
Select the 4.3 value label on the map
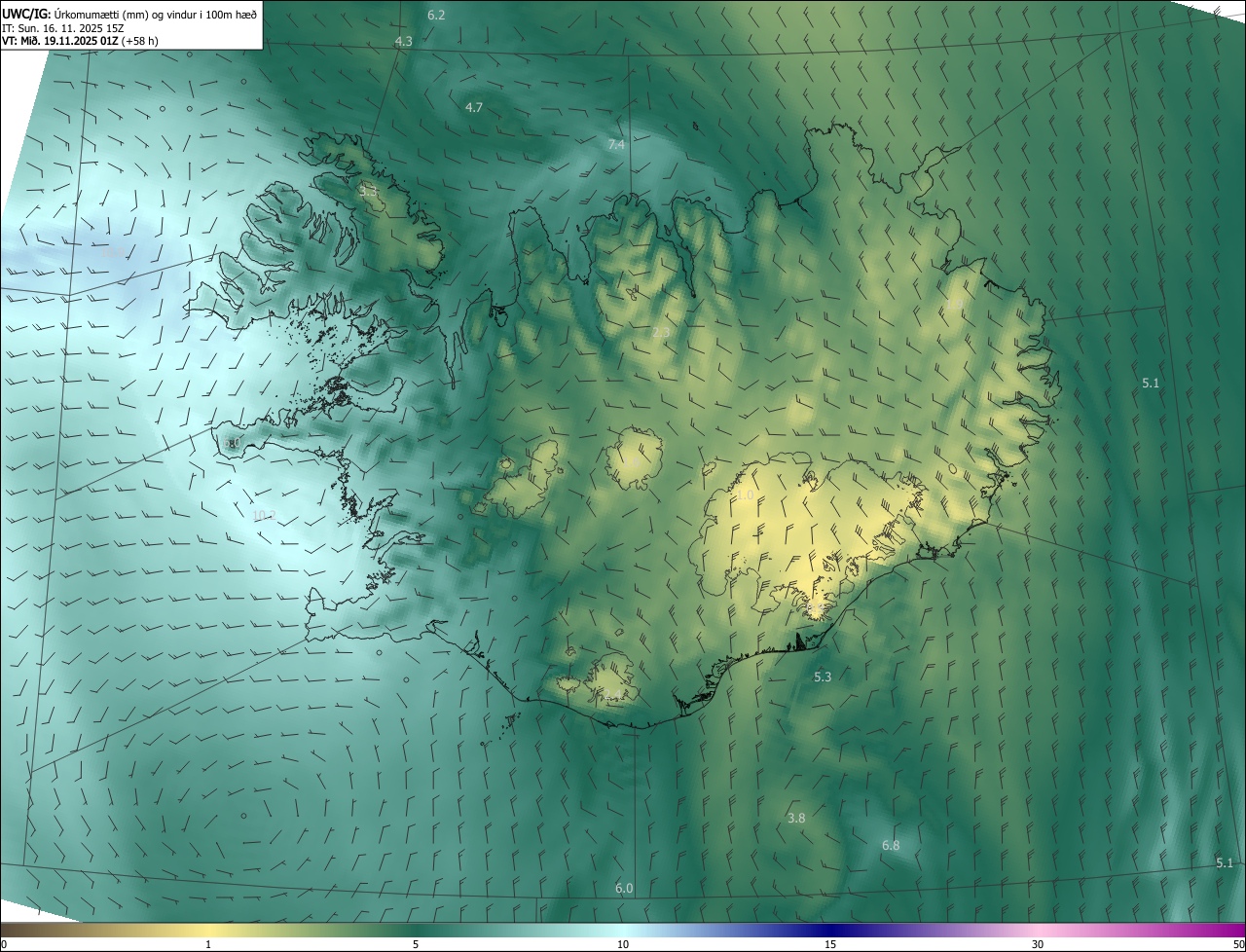coord(403,41)
